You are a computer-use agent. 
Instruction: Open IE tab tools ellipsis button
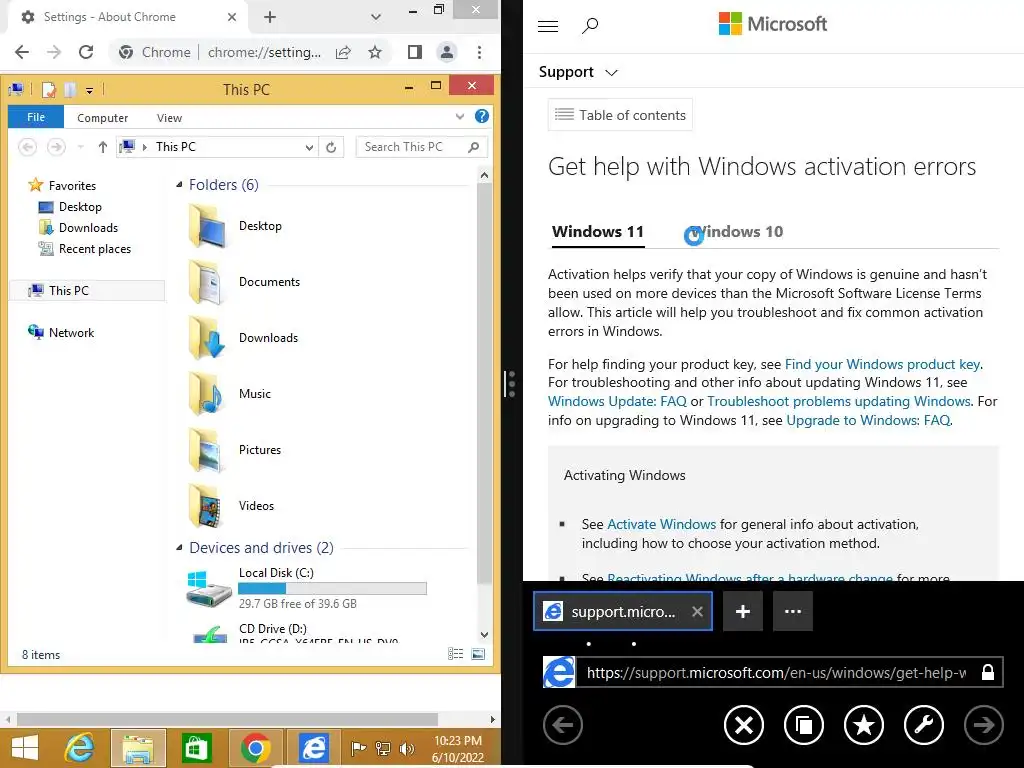[x=793, y=611]
